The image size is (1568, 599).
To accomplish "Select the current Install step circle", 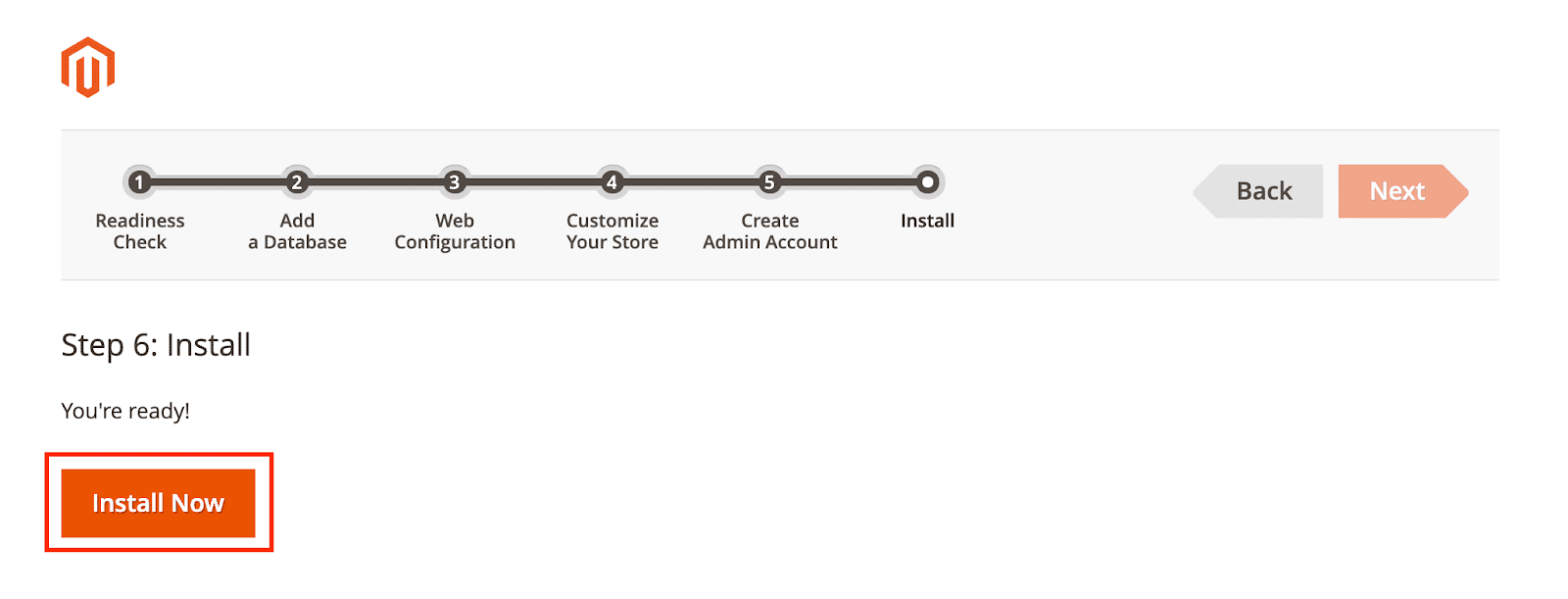I will [927, 182].
